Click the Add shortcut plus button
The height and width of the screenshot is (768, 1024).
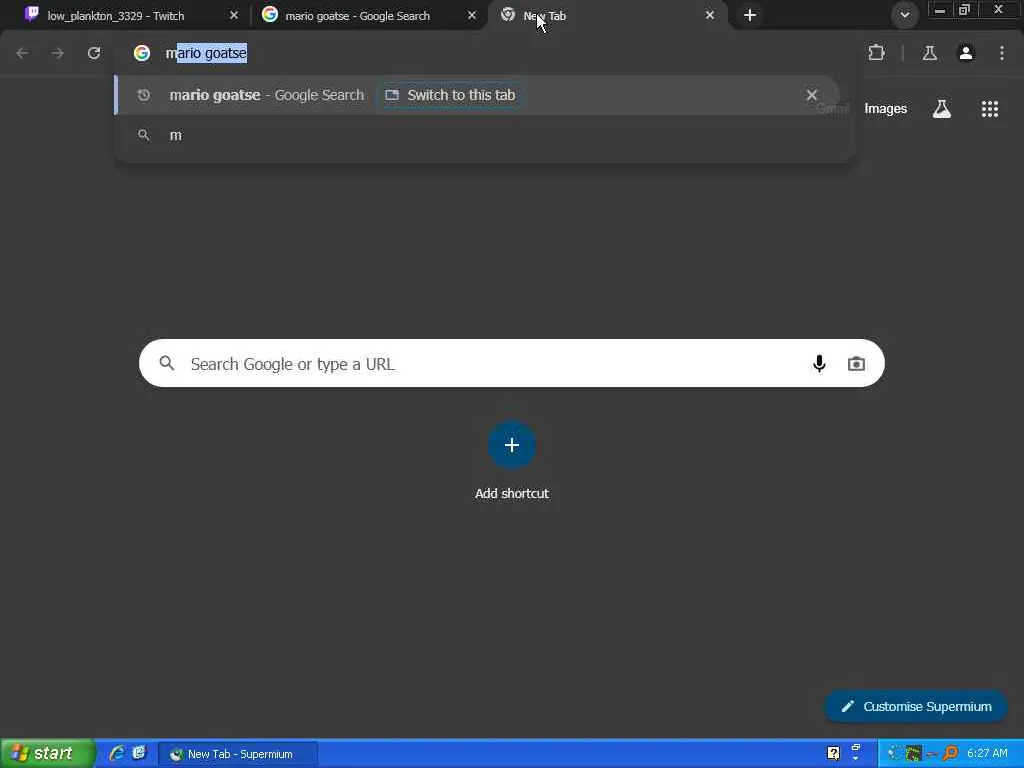pos(512,445)
